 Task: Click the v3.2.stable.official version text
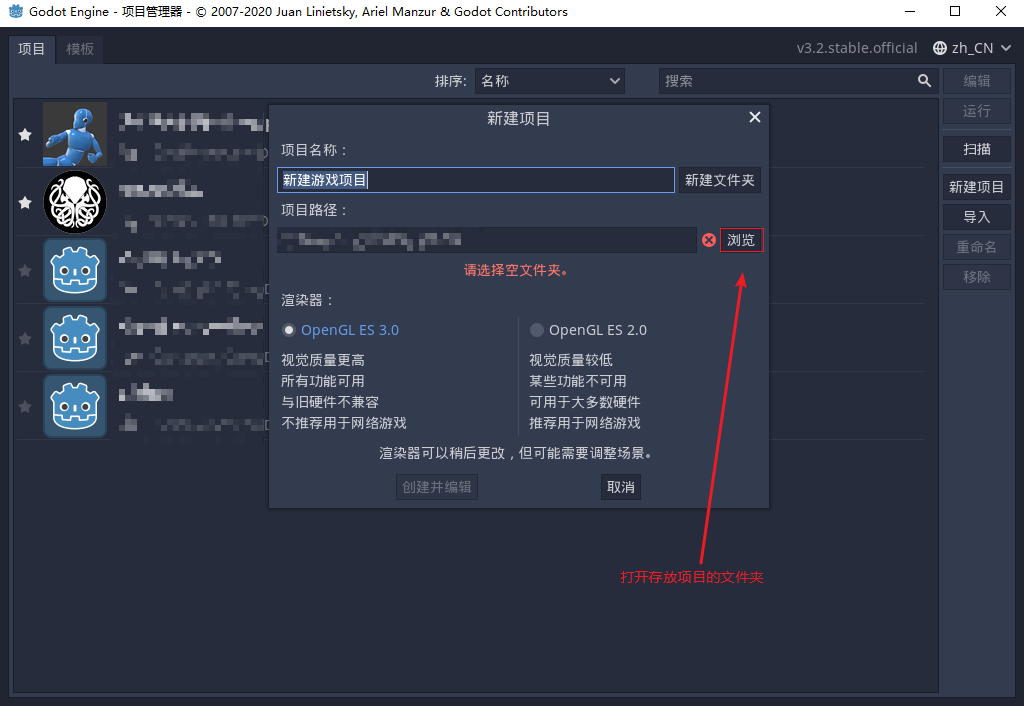[x=857, y=48]
